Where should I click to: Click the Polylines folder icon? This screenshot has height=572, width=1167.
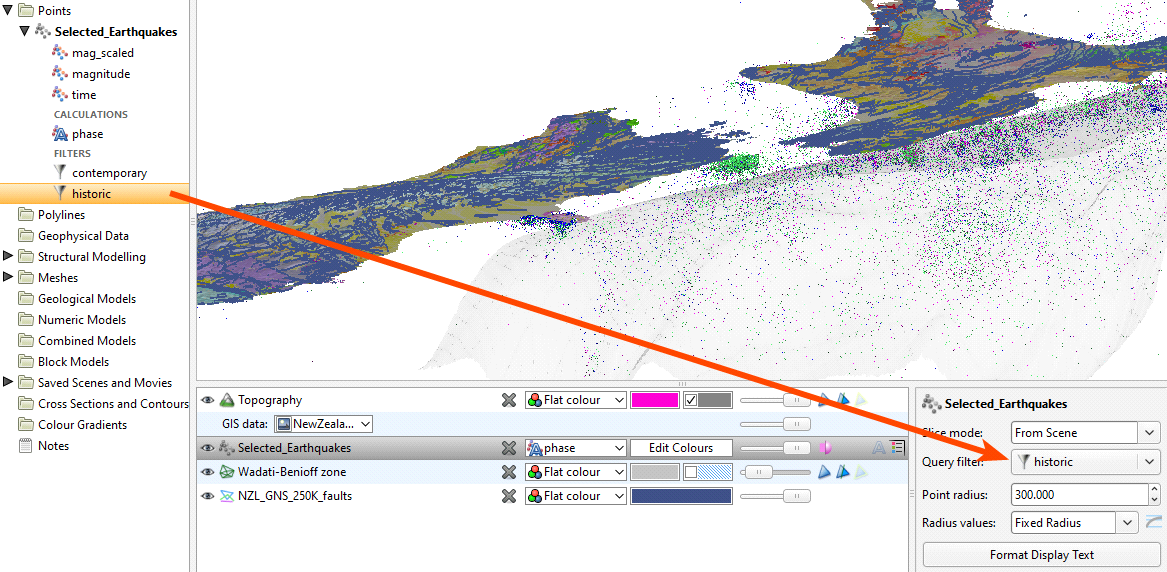25,215
